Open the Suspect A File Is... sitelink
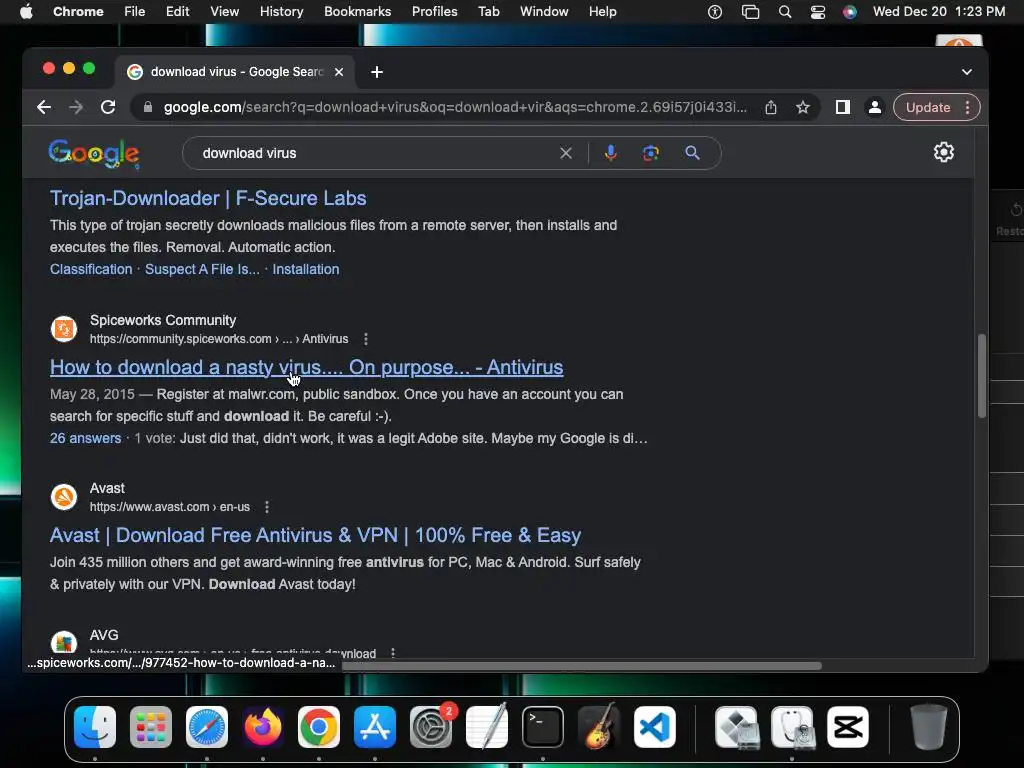Screen dimensions: 1024x768 pos(202,269)
